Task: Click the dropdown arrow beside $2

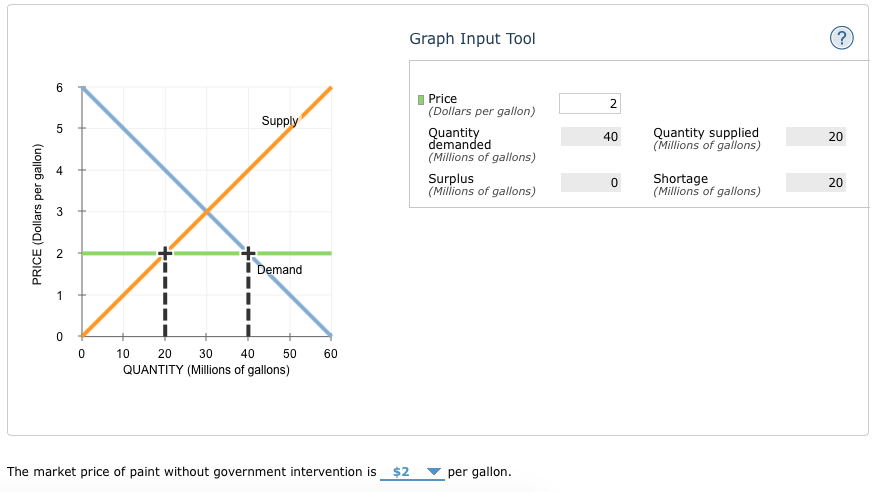Action: pos(433,471)
